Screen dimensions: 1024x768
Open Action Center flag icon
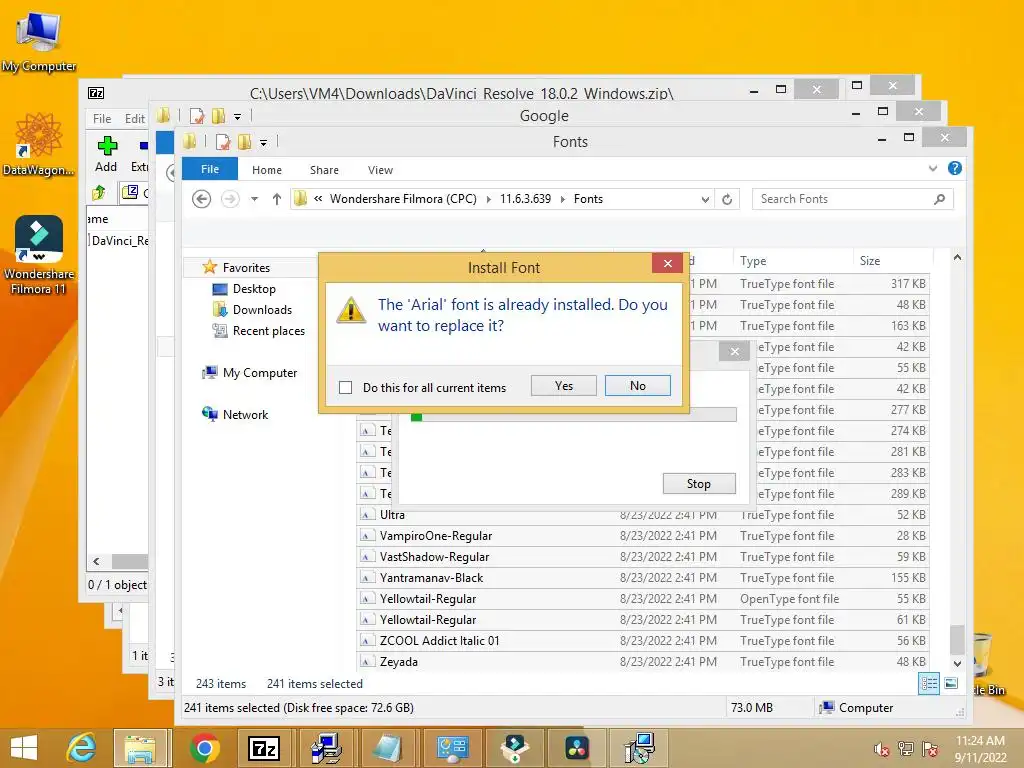(929, 749)
